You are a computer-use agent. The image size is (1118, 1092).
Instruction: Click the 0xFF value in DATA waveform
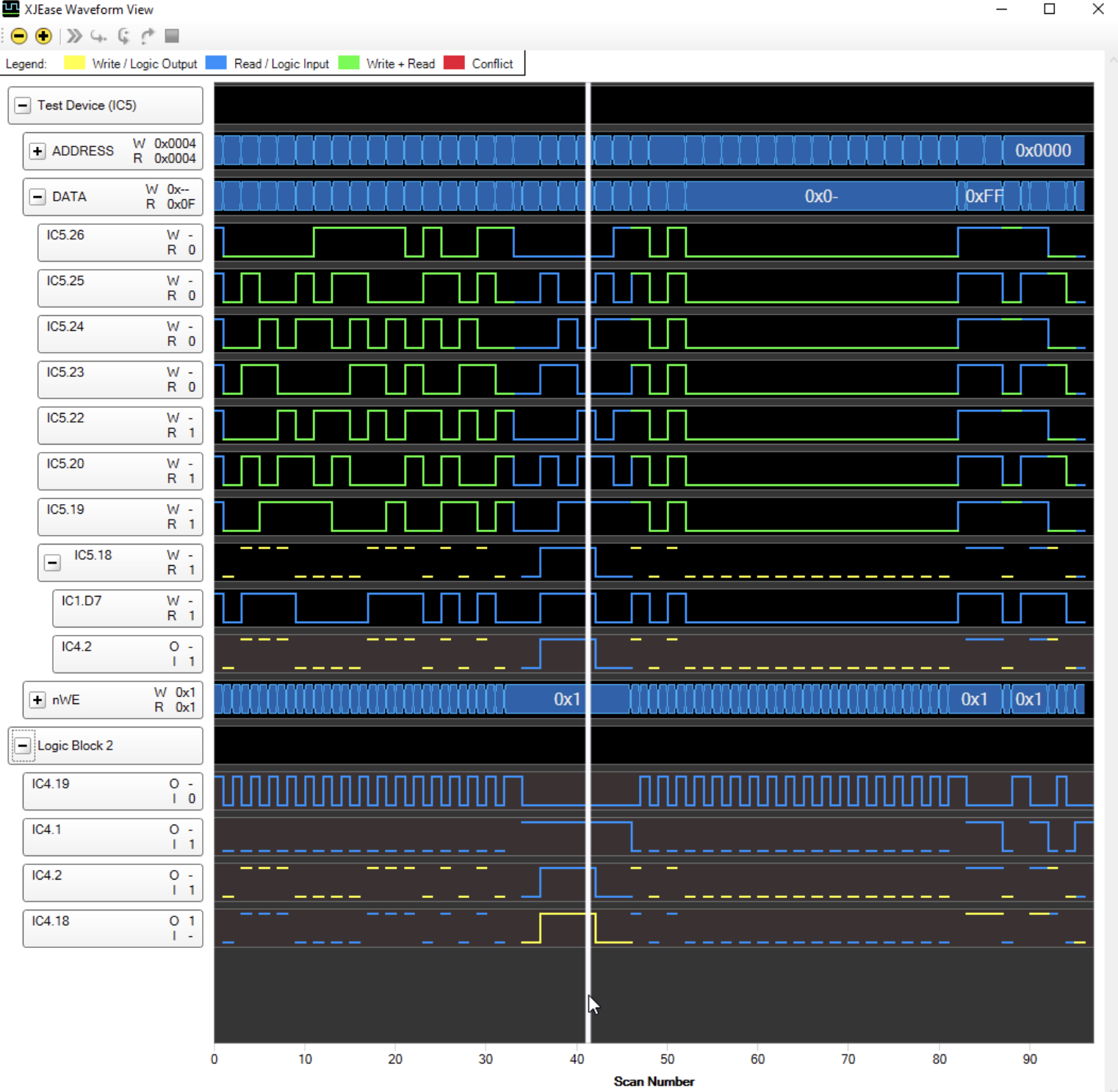click(x=983, y=196)
